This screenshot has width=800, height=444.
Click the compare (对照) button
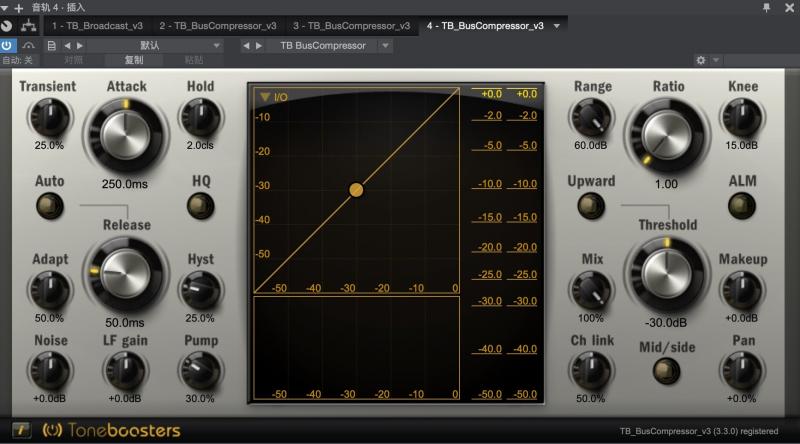[x=73, y=60]
